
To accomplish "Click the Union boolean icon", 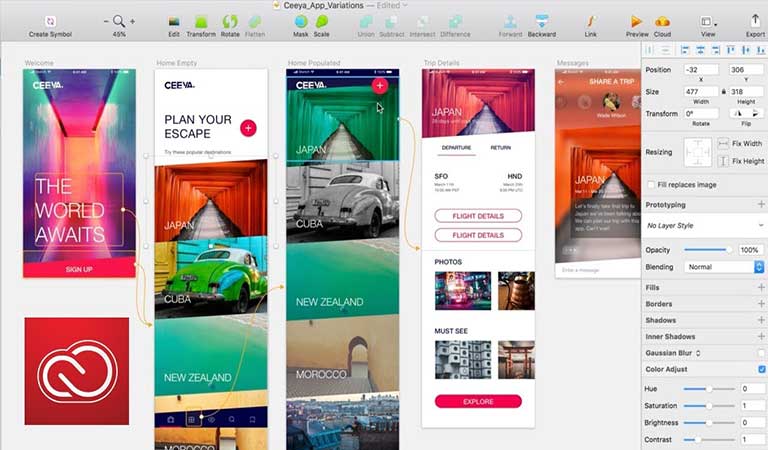I will click(x=366, y=22).
